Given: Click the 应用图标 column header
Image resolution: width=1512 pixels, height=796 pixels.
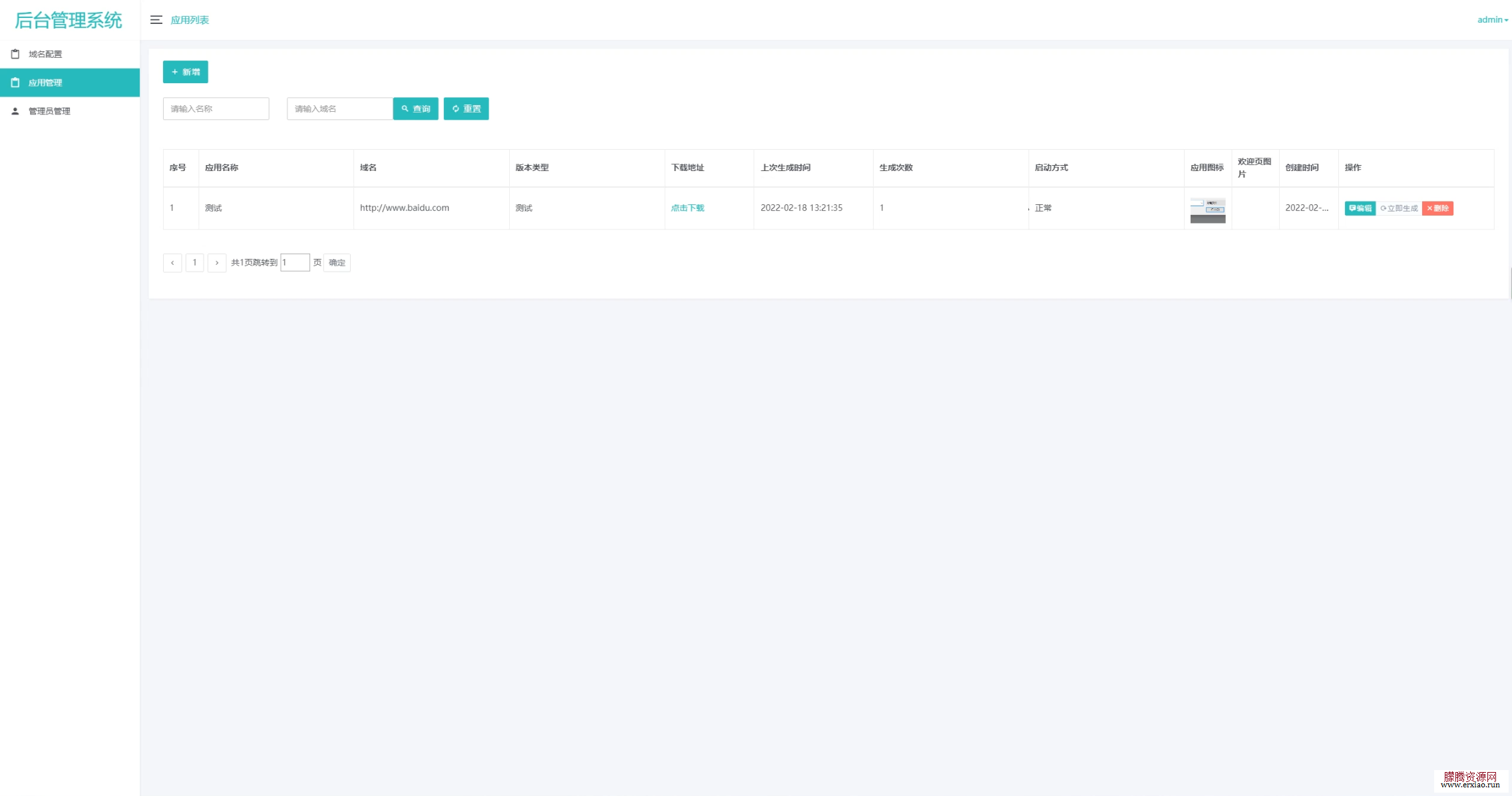Looking at the screenshot, I should 1207,168.
